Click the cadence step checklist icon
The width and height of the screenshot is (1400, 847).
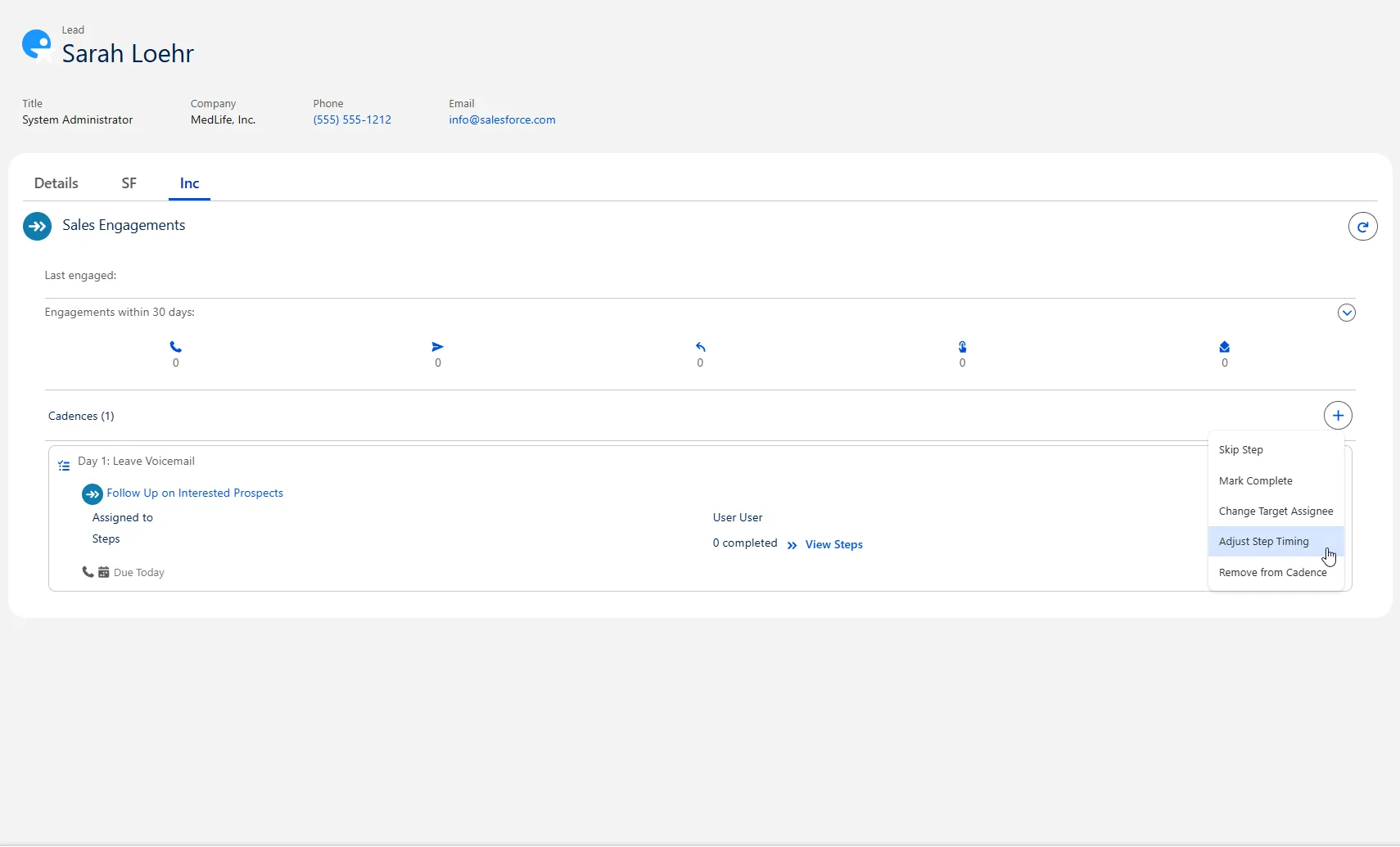coord(64,466)
